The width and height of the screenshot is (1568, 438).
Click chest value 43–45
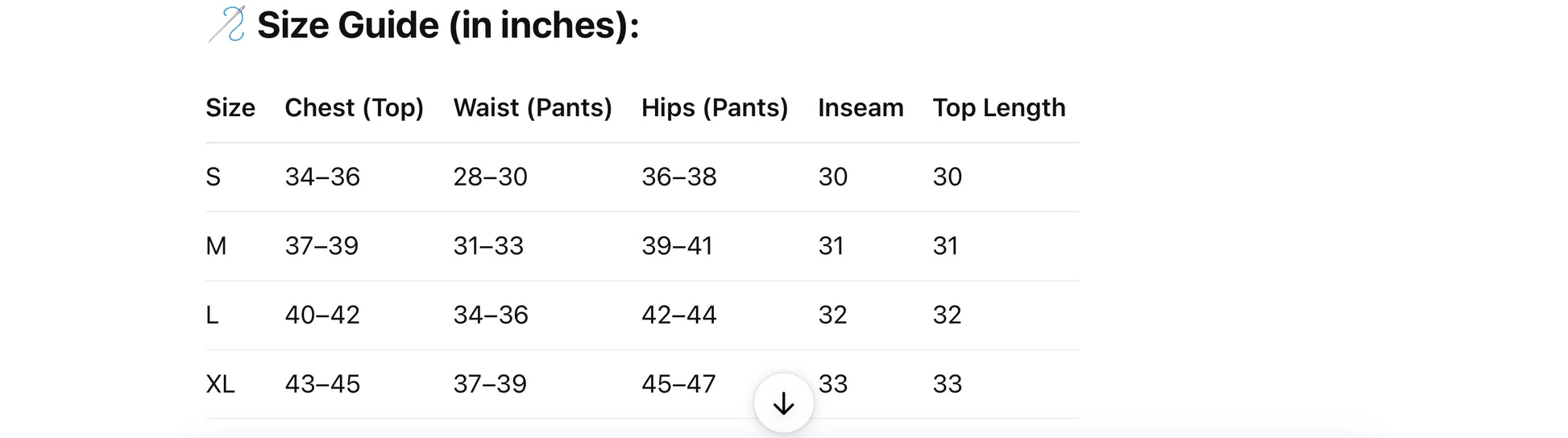pos(322,384)
